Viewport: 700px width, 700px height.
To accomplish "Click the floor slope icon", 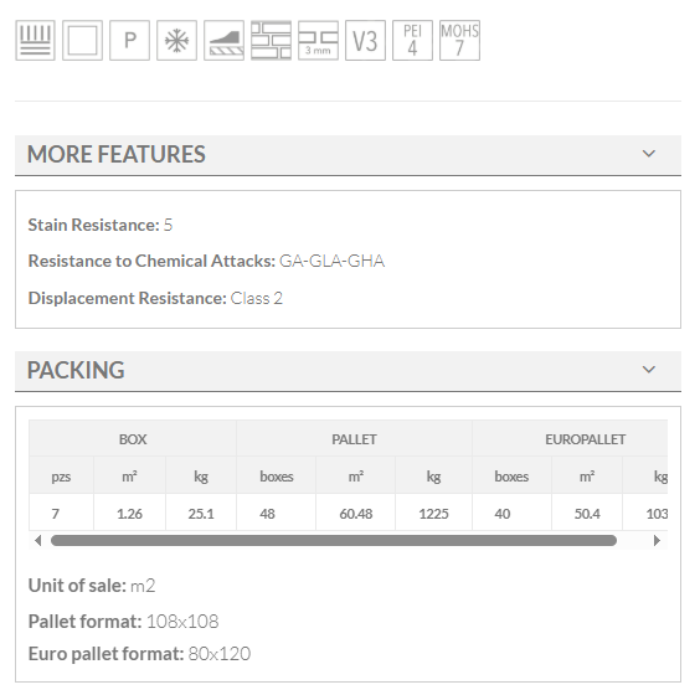I will click(x=224, y=41).
